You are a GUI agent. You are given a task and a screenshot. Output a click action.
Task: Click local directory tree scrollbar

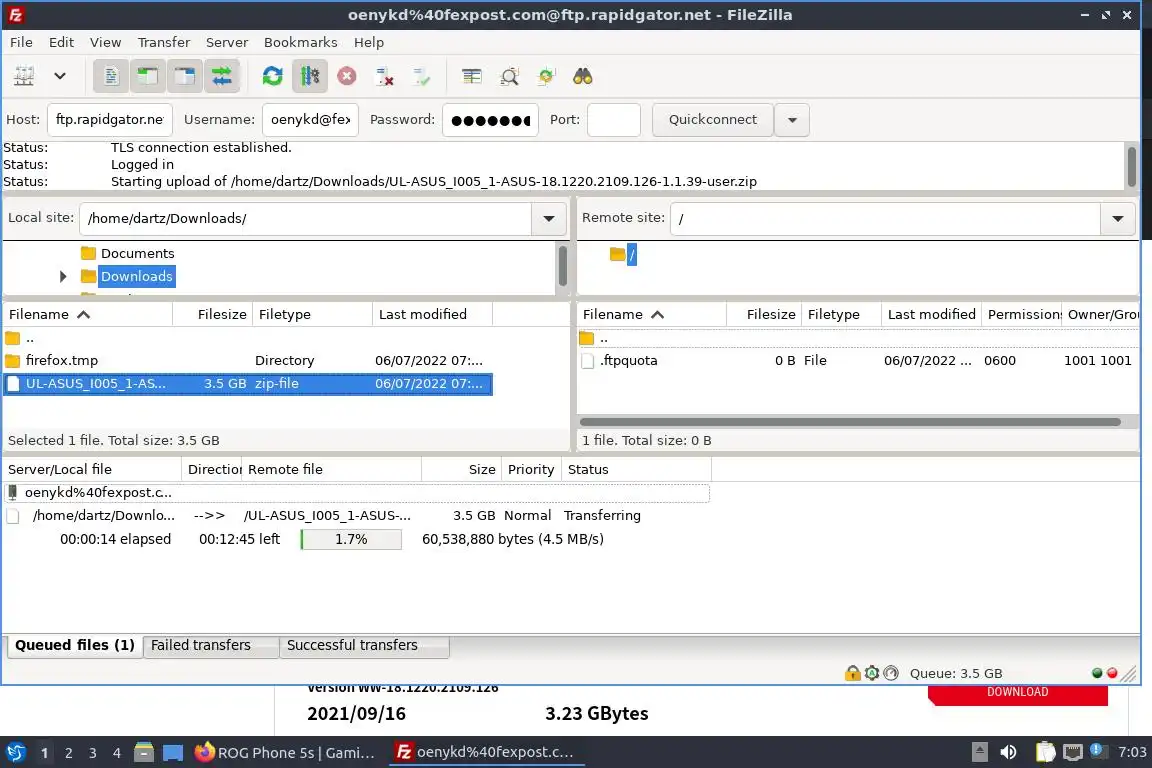click(563, 267)
